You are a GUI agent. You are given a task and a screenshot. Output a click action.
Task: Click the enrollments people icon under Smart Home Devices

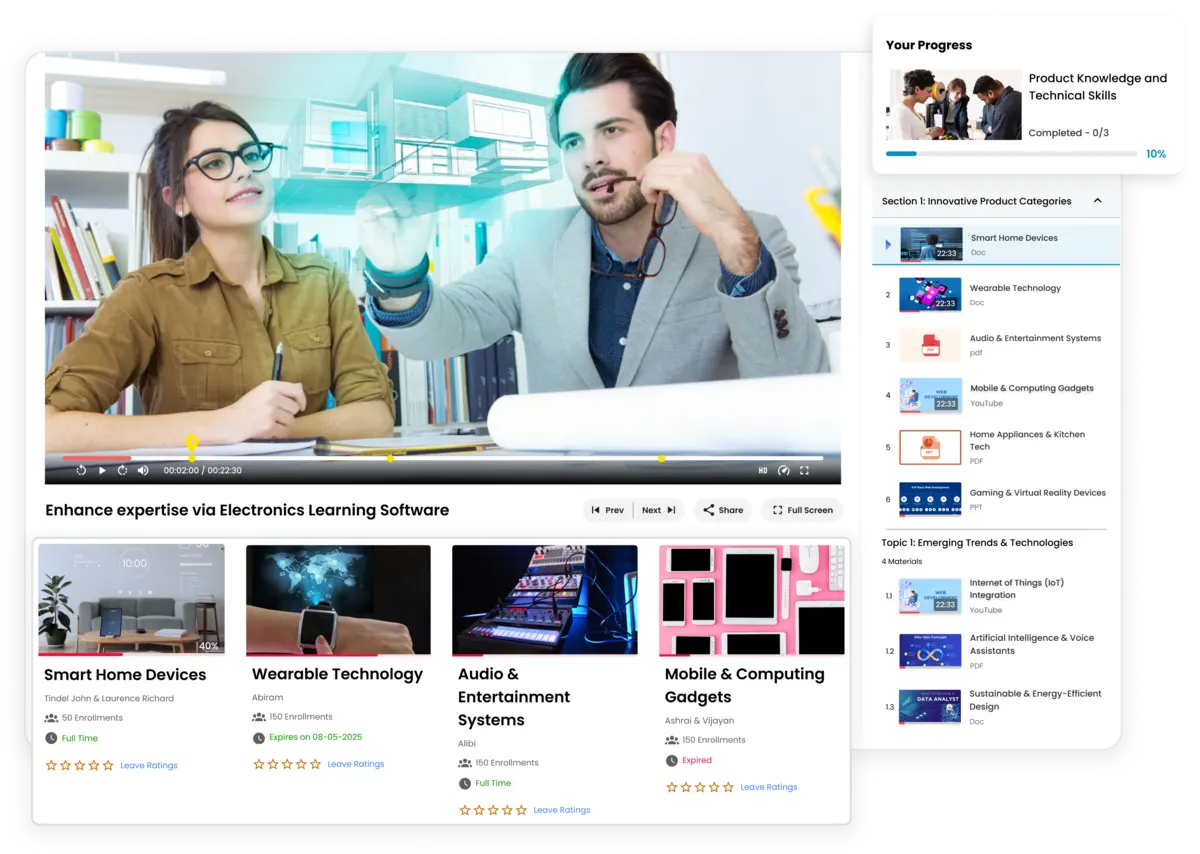(51, 717)
